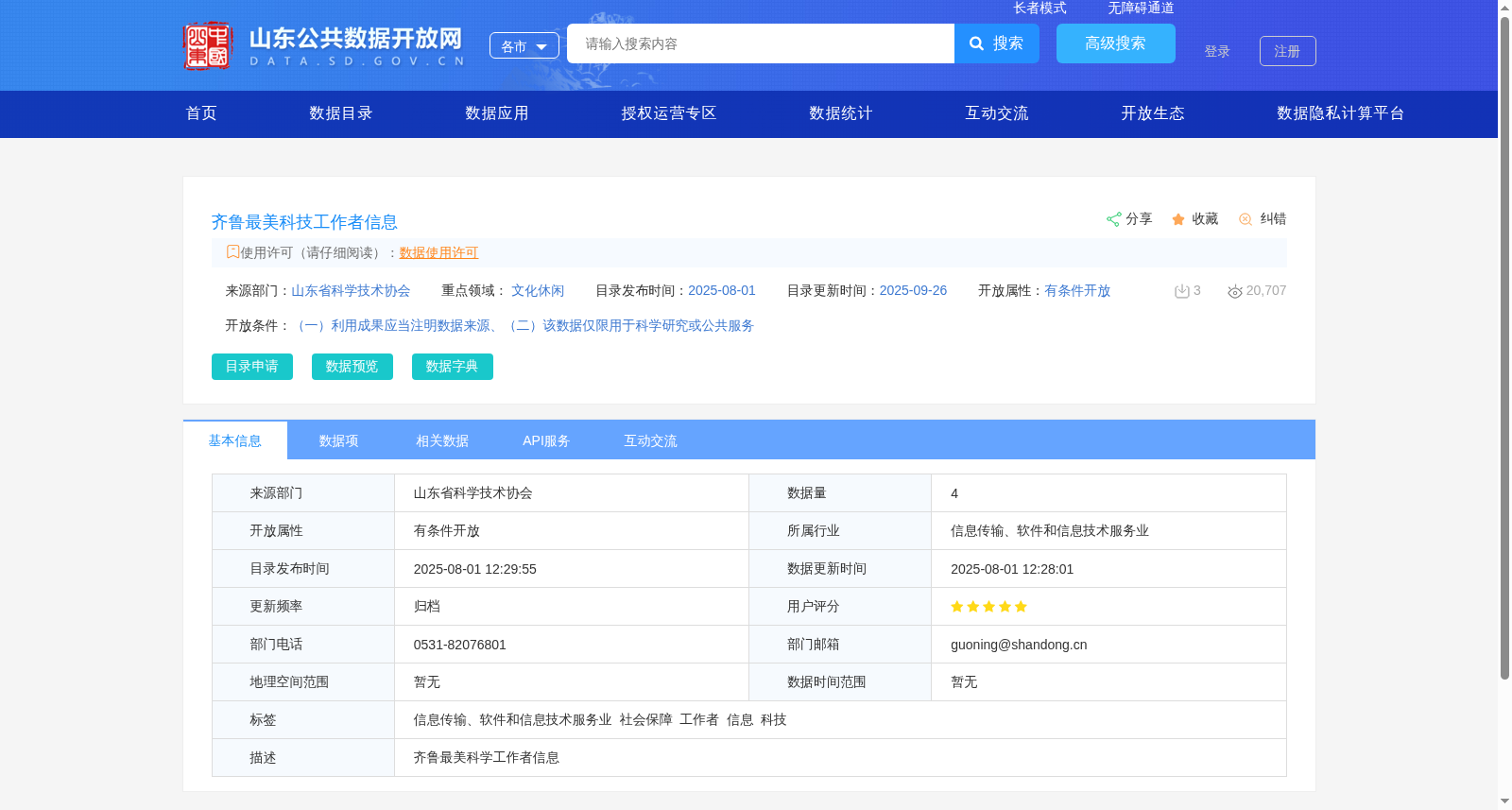Click the 数据预览 button
This screenshot has width=1512, height=810.
click(352, 367)
